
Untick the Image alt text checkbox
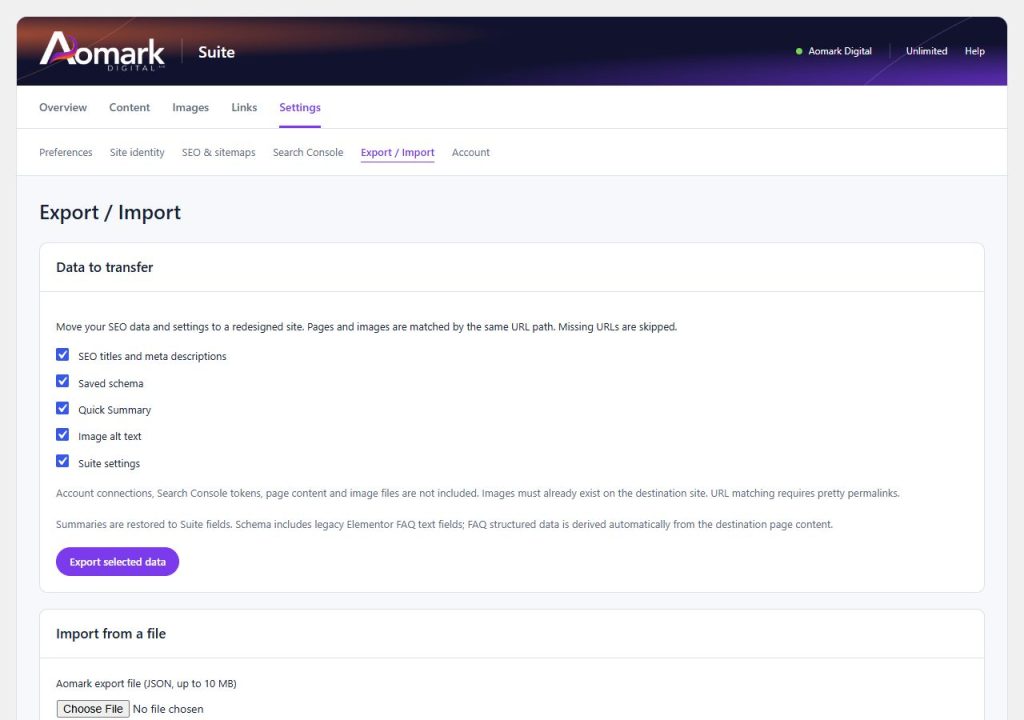(x=63, y=435)
